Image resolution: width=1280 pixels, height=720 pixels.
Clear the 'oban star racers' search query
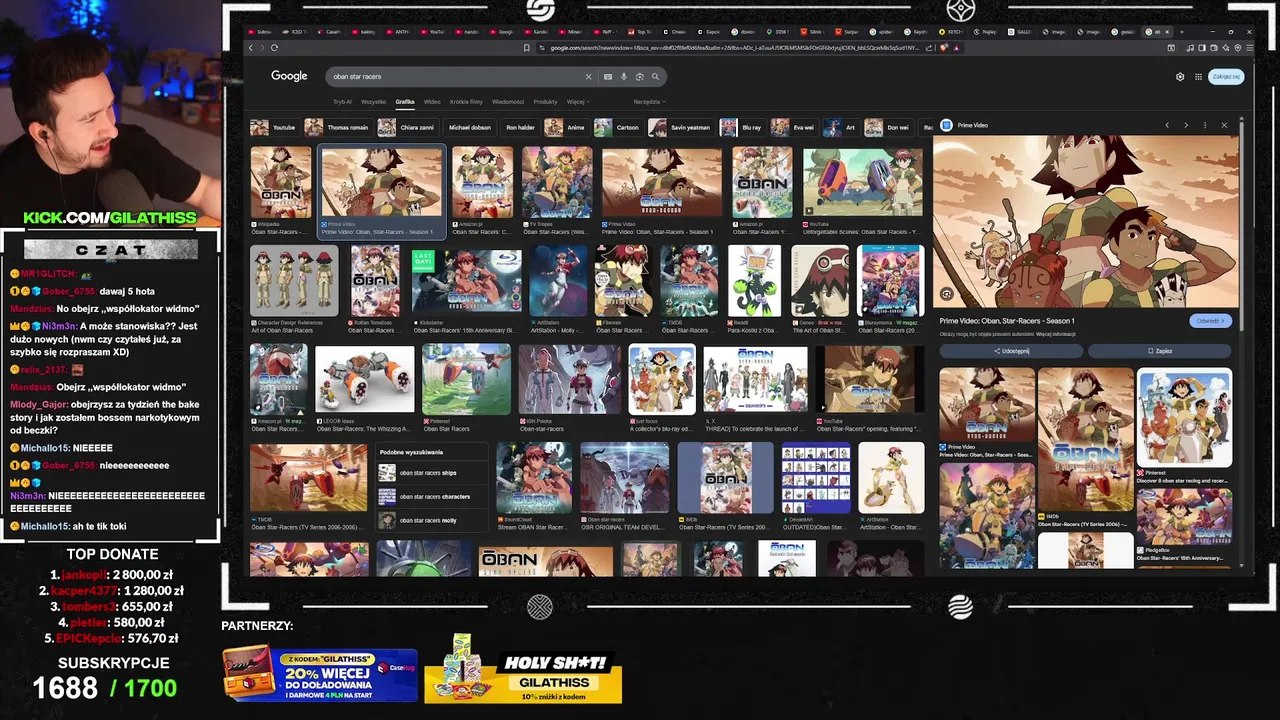pyautogui.click(x=588, y=76)
